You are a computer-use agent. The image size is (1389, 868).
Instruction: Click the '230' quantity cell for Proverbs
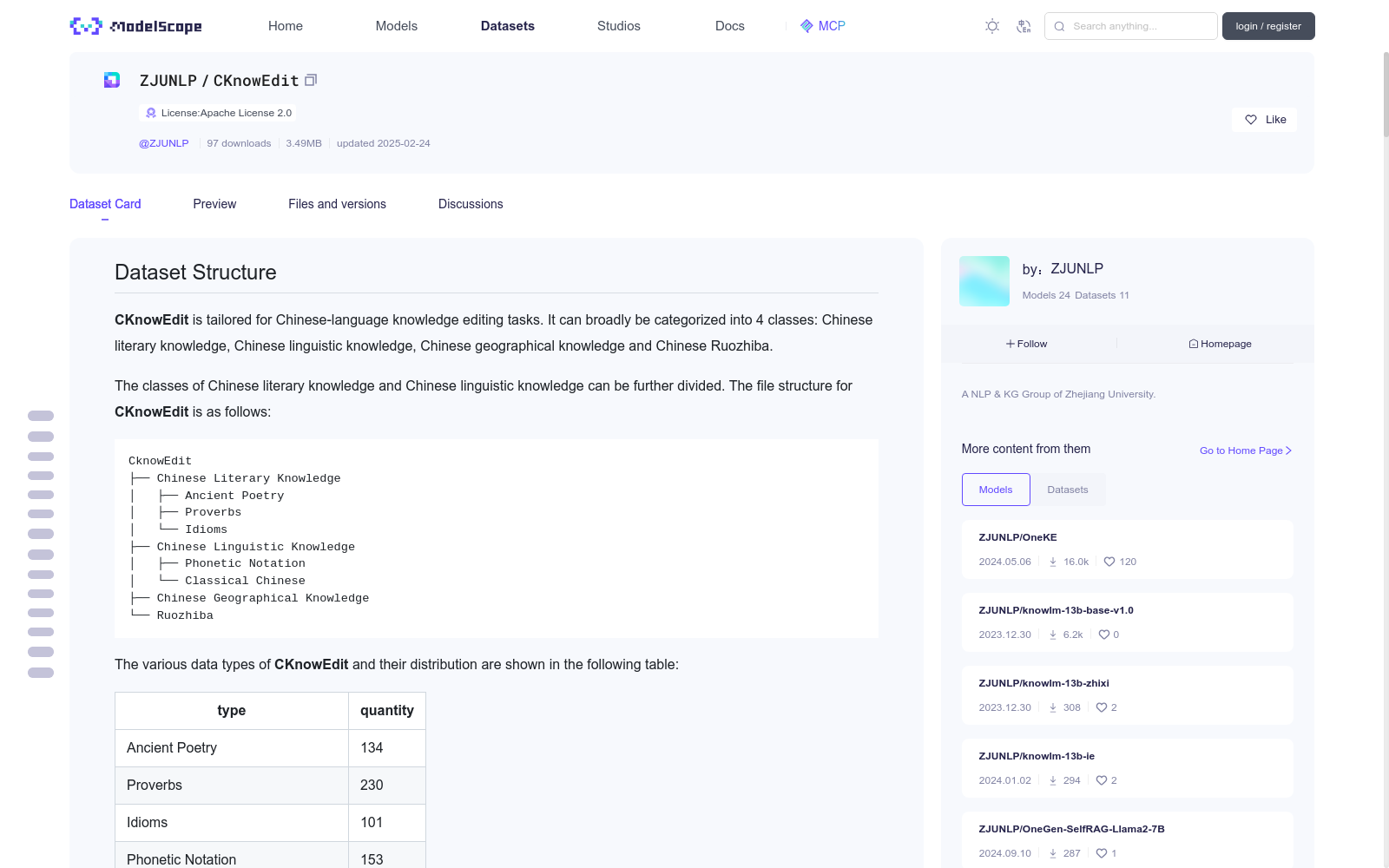(x=387, y=786)
